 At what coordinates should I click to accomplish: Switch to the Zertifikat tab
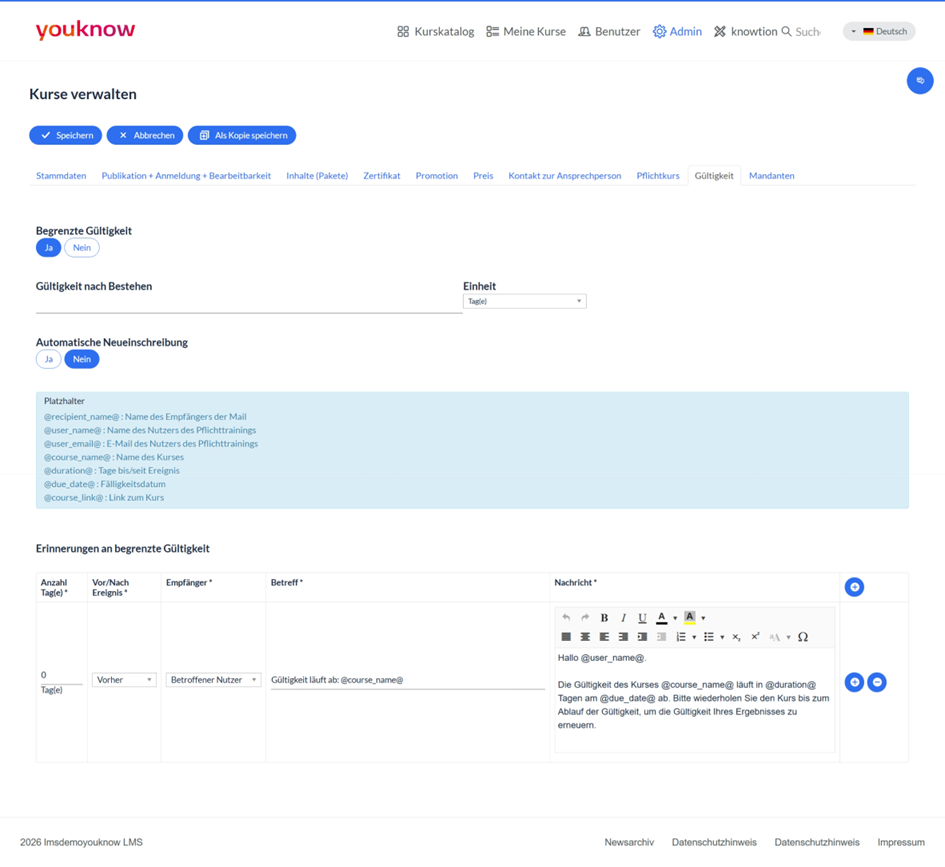(381, 176)
